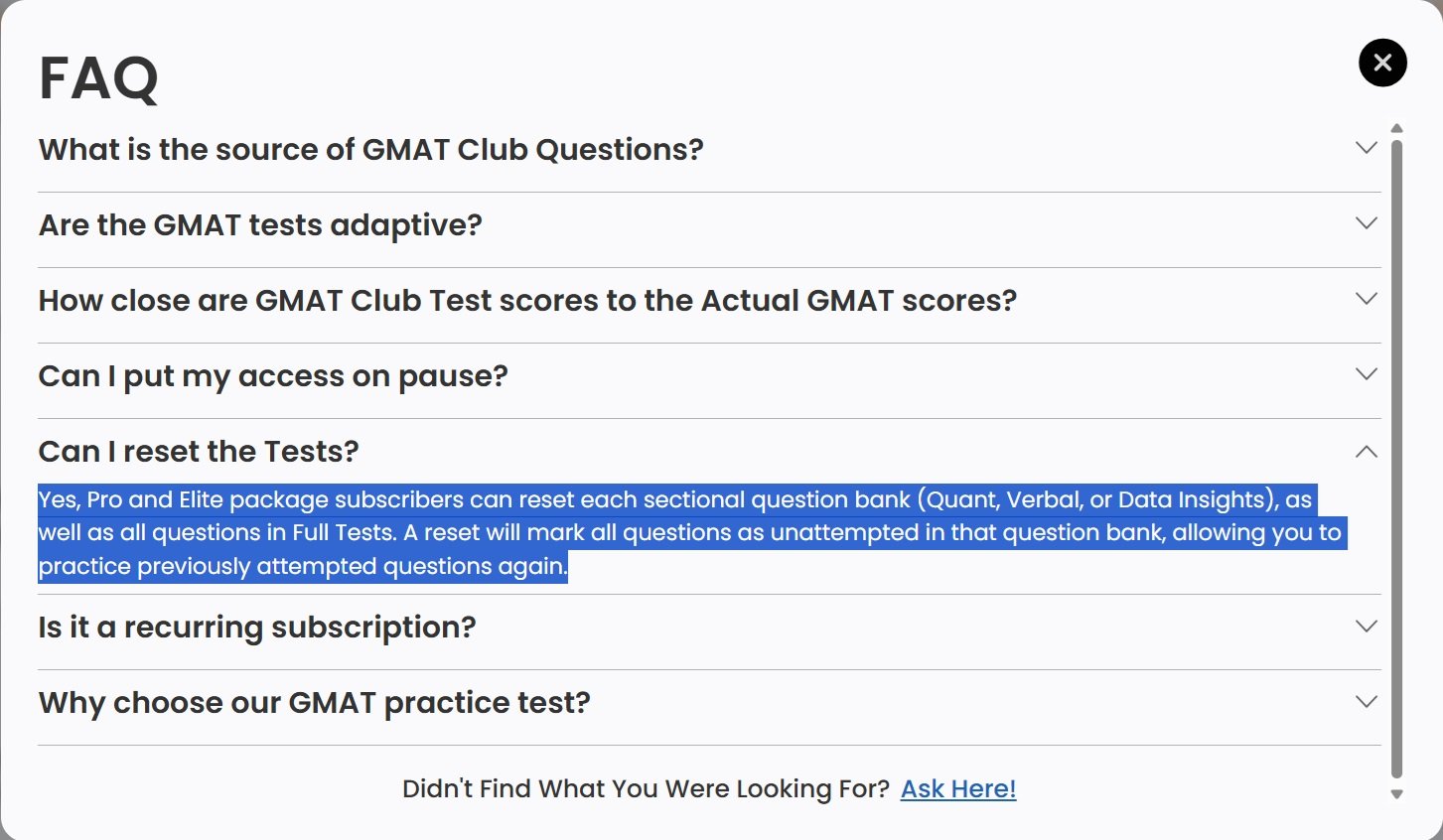Open "Are the GMAT tests adaptive?" question
This screenshot has height=840, width=1443.
260,225
